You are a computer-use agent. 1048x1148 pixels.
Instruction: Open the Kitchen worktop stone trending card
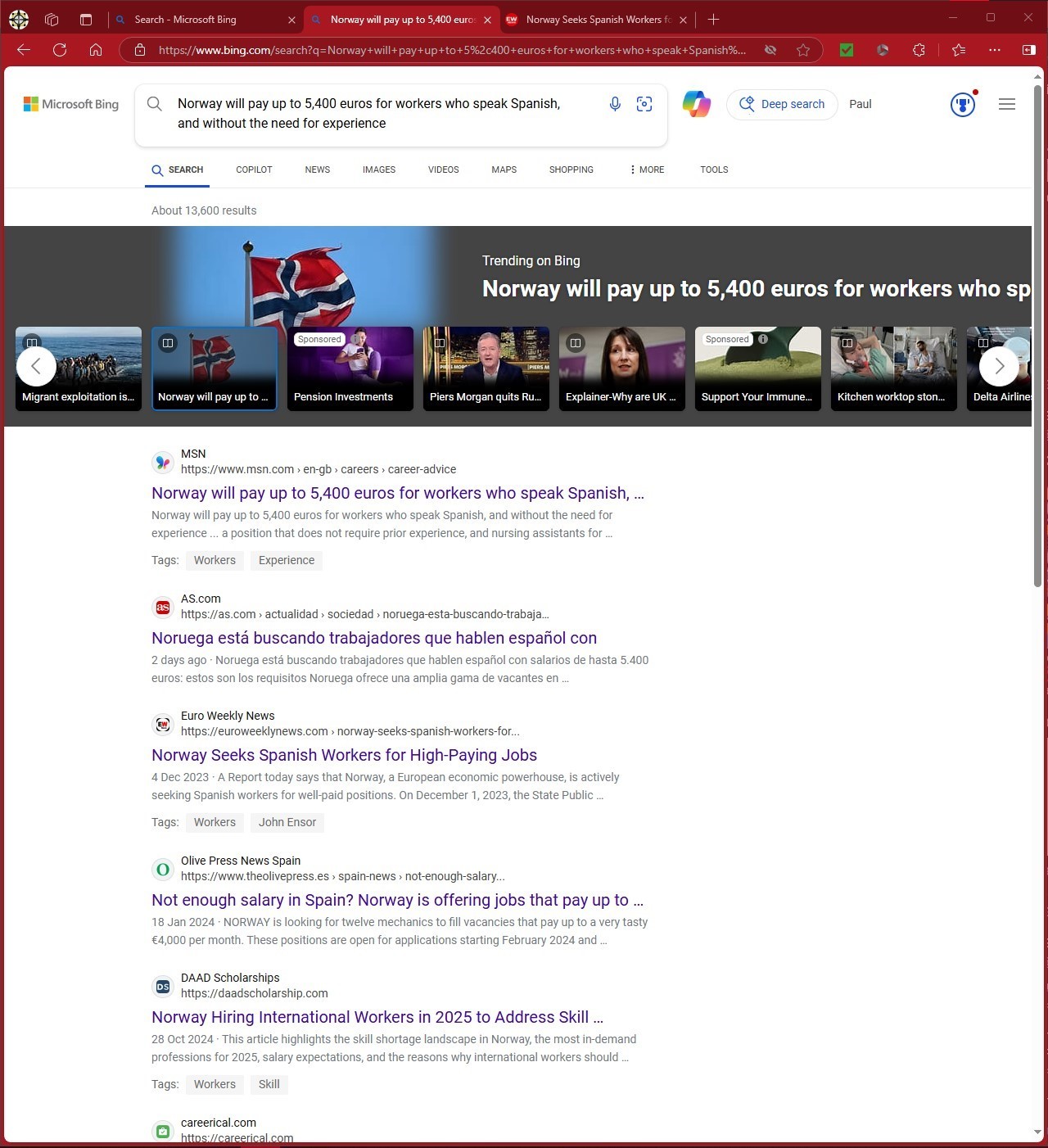[x=894, y=368]
